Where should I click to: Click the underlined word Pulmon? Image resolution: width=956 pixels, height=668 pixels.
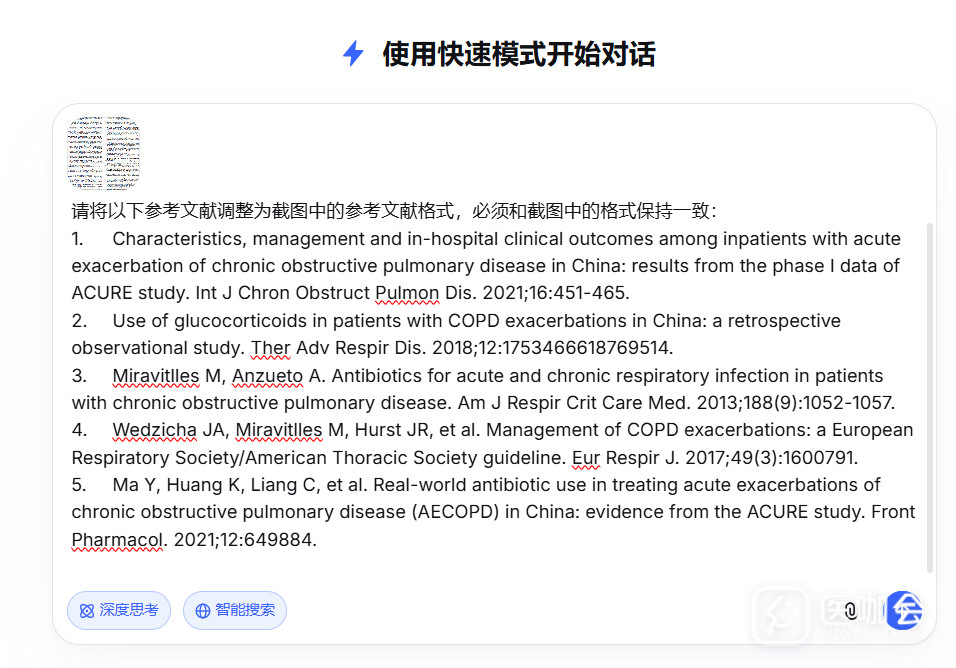click(x=407, y=293)
